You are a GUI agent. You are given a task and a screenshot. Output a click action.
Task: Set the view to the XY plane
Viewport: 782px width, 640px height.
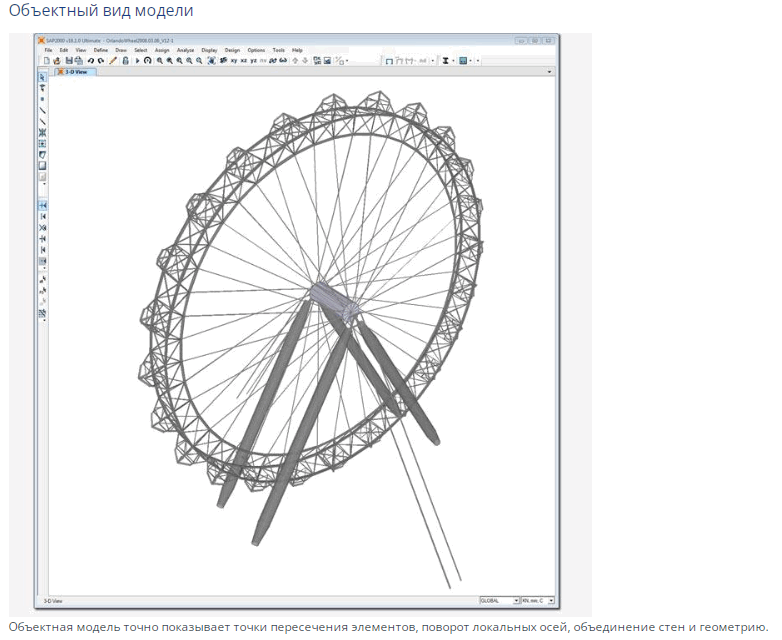click(233, 61)
